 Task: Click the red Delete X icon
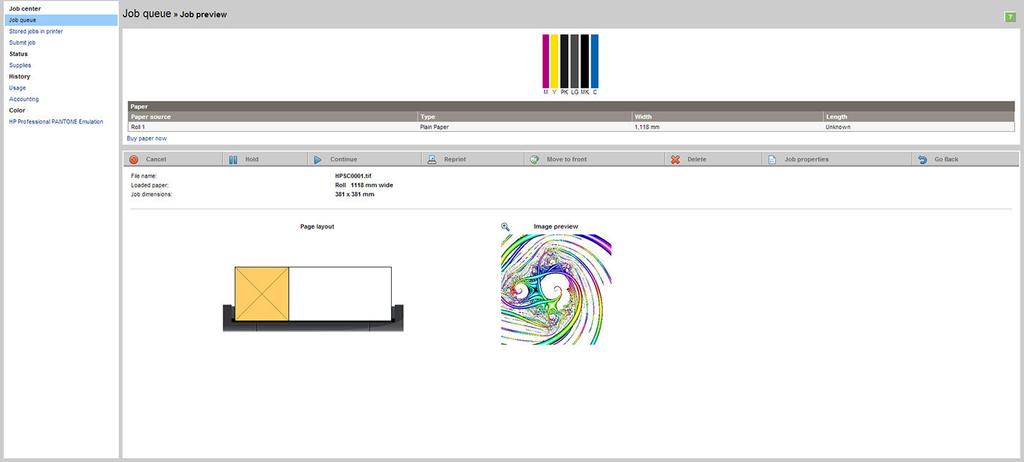click(675, 159)
